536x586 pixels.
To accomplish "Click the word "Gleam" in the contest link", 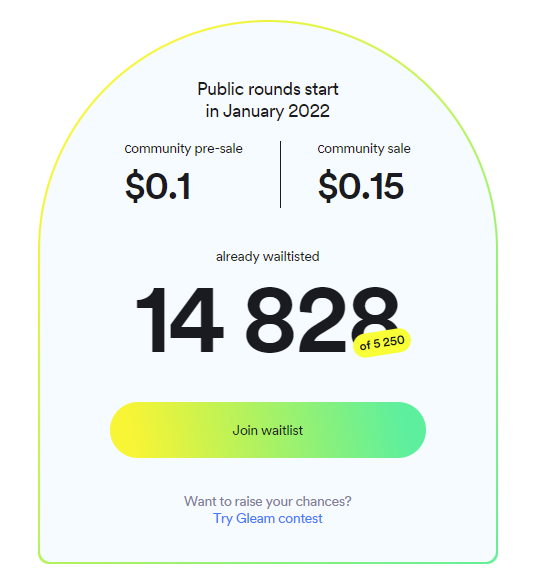I will point(256,518).
